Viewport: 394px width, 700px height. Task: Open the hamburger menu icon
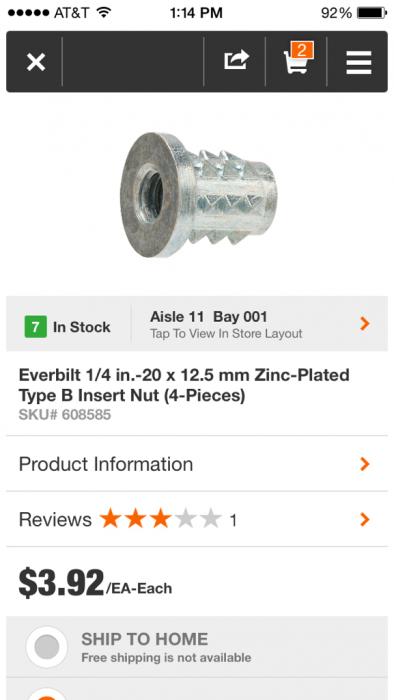tap(358, 62)
